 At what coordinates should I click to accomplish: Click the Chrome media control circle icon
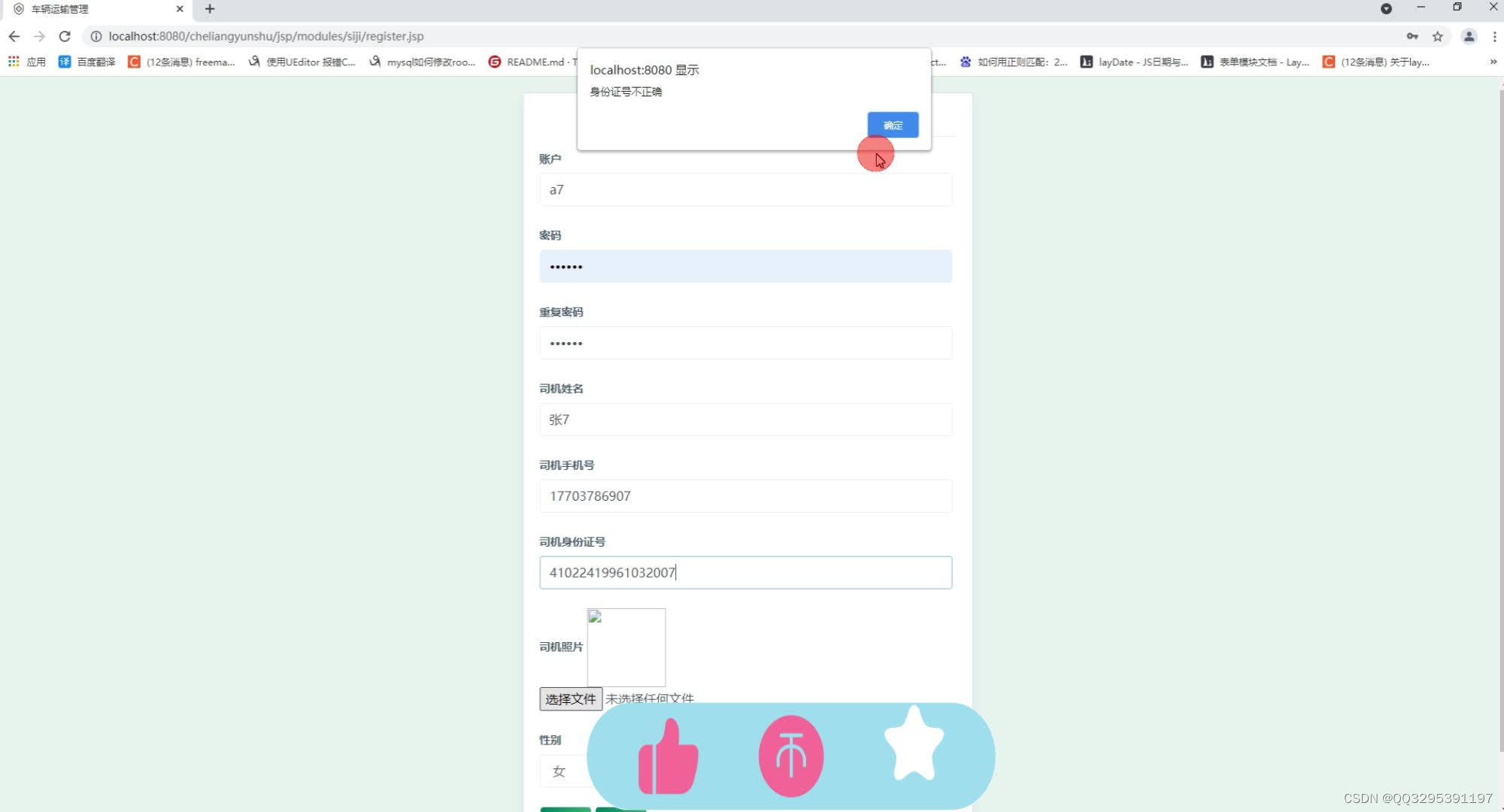(x=1386, y=9)
